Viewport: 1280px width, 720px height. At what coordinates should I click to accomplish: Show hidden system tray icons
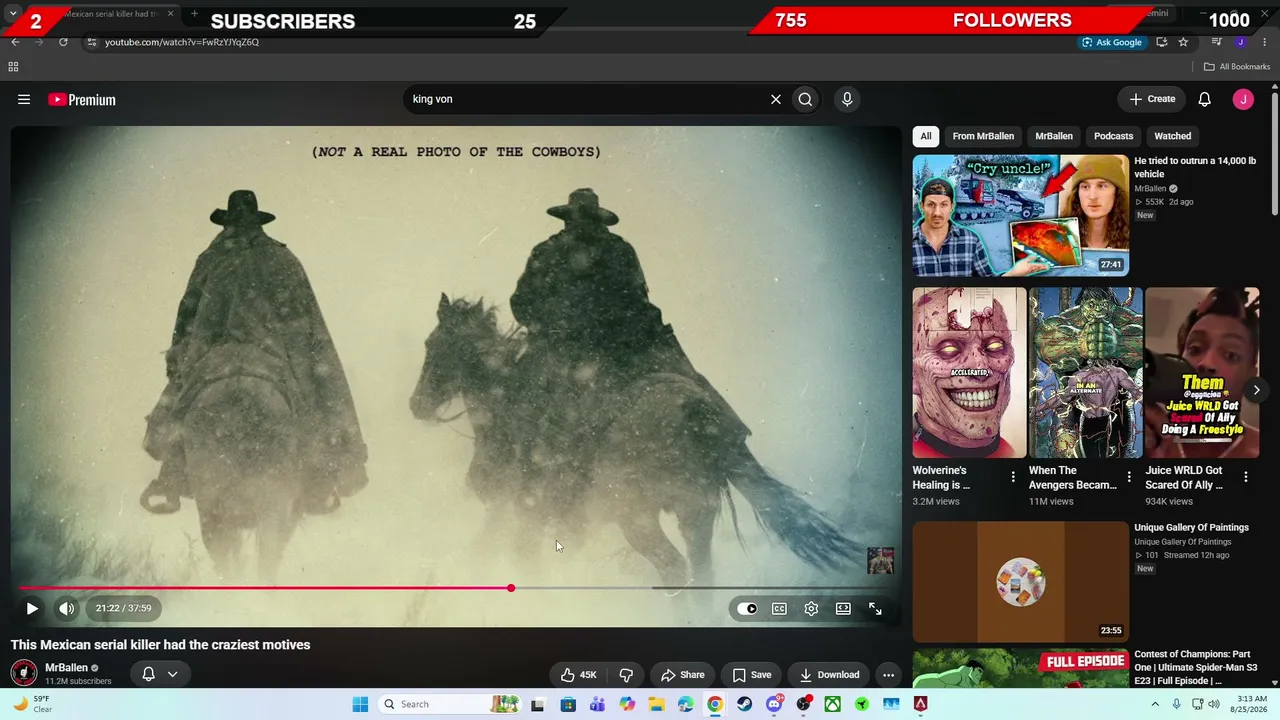[x=1156, y=704]
